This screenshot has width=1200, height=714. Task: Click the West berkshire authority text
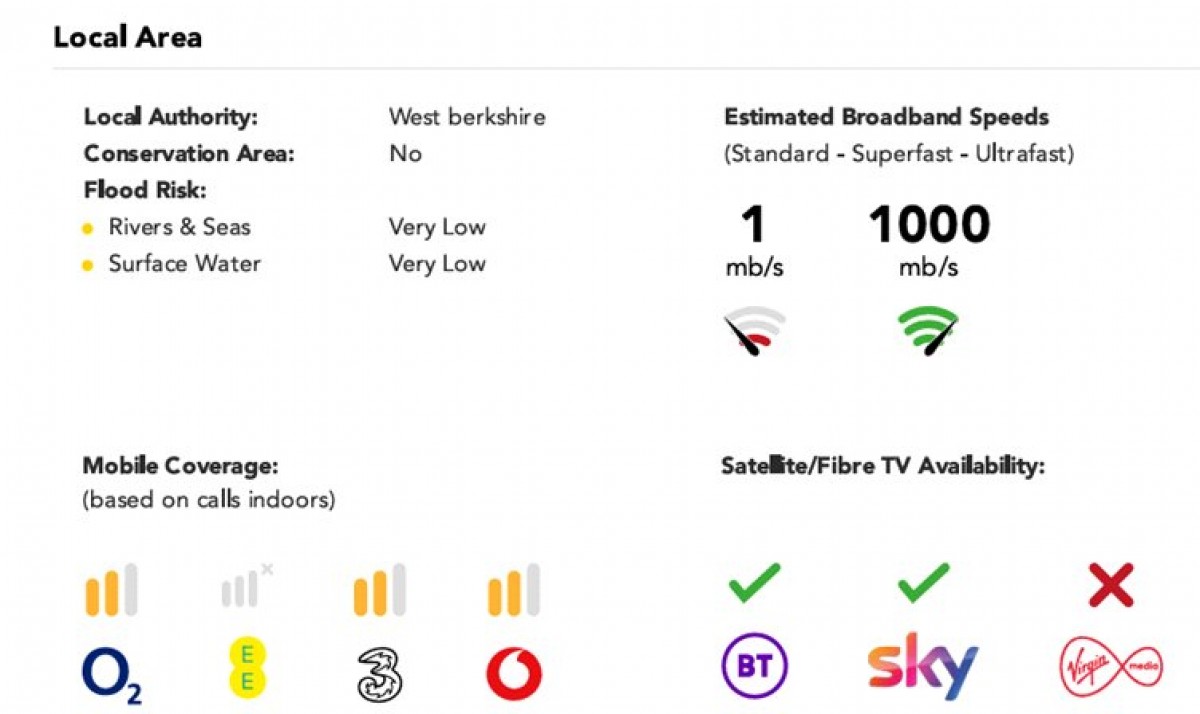pyautogui.click(x=467, y=117)
